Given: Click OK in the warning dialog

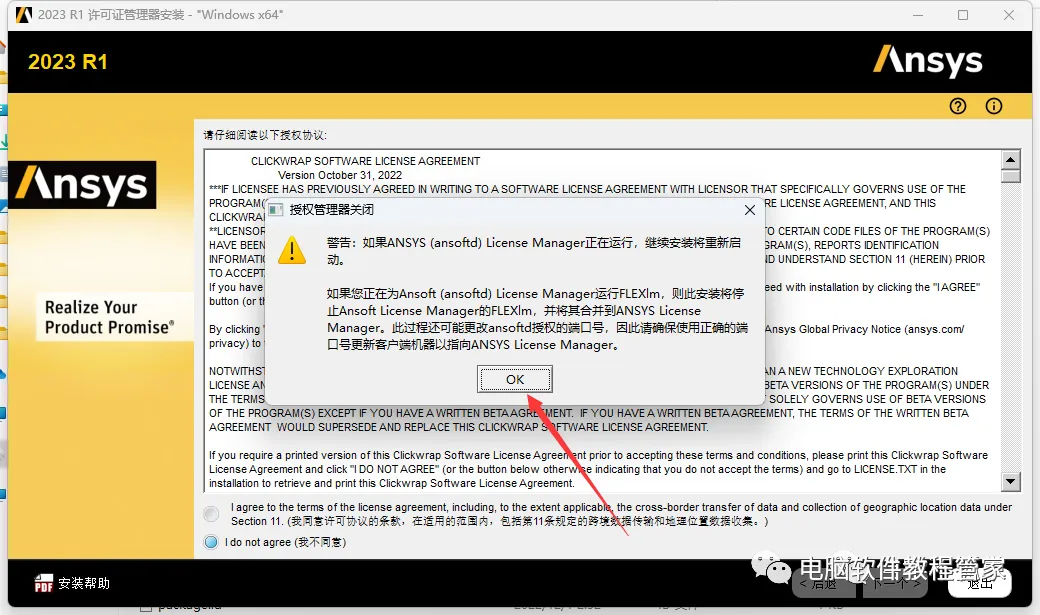Looking at the screenshot, I should (x=515, y=379).
